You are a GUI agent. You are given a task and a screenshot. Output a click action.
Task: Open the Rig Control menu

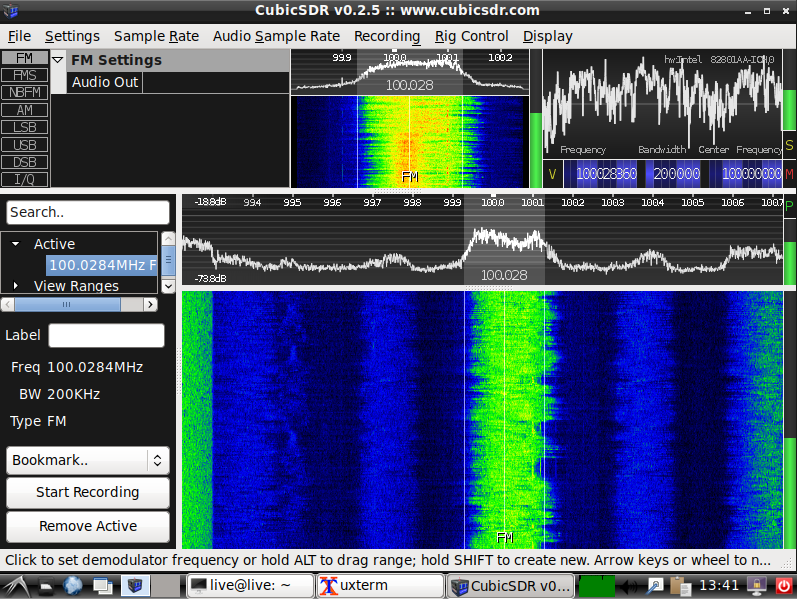coord(471,36)
